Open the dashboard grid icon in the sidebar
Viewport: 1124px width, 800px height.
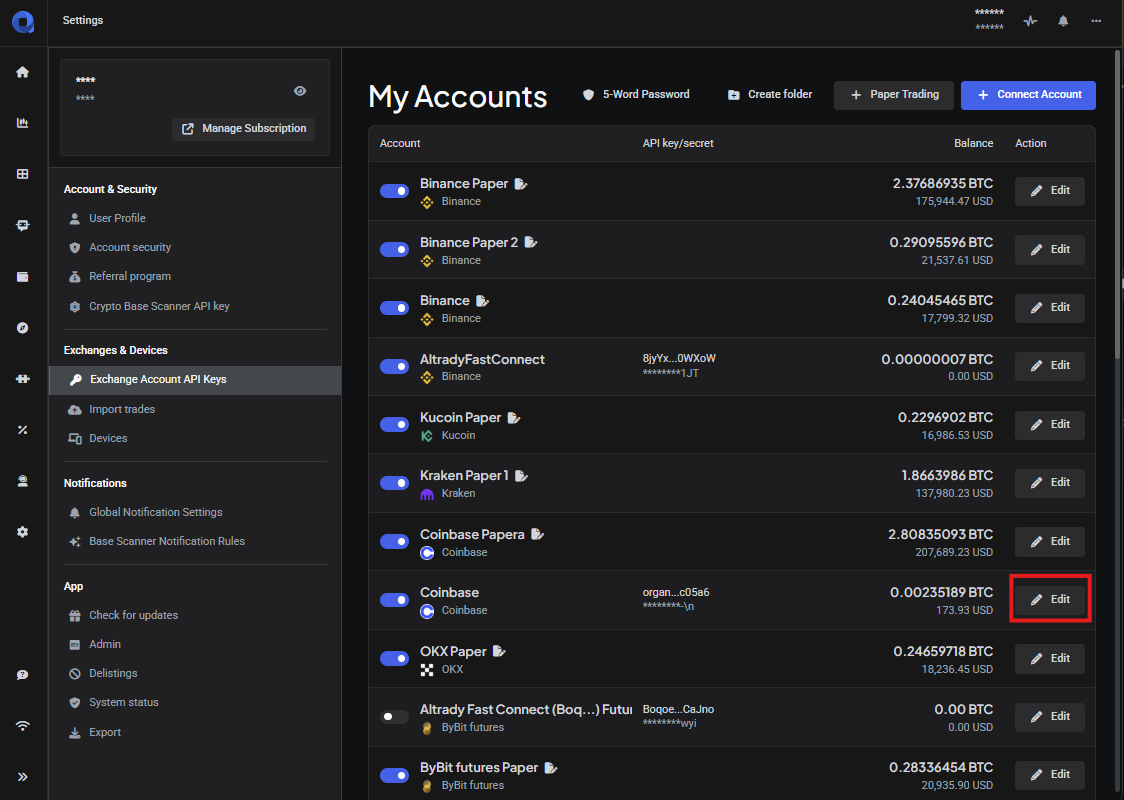(x=23, y=174)
